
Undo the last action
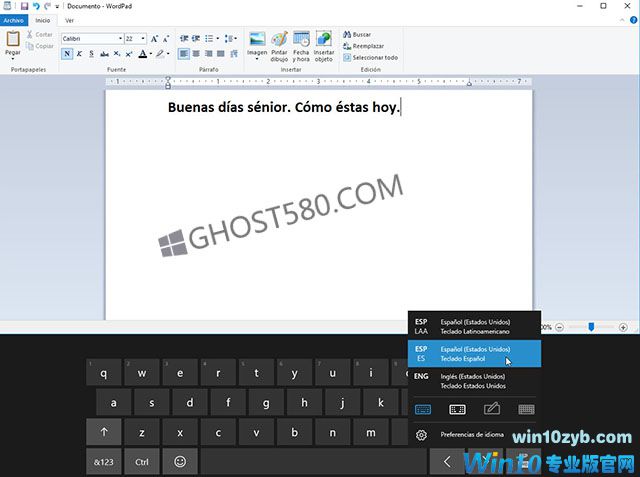coord(36,6)
